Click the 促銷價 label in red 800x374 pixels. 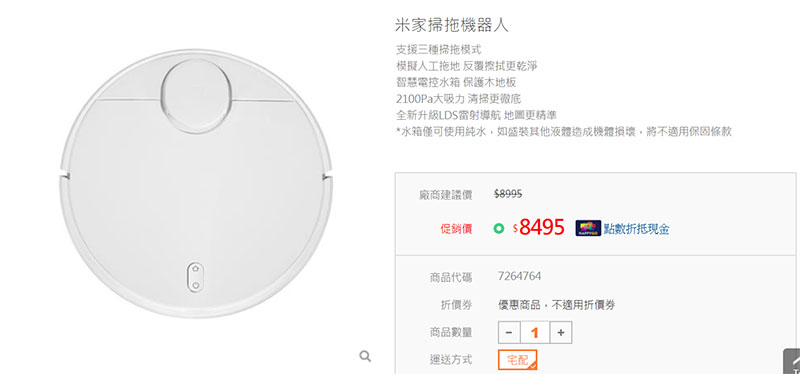456,229
